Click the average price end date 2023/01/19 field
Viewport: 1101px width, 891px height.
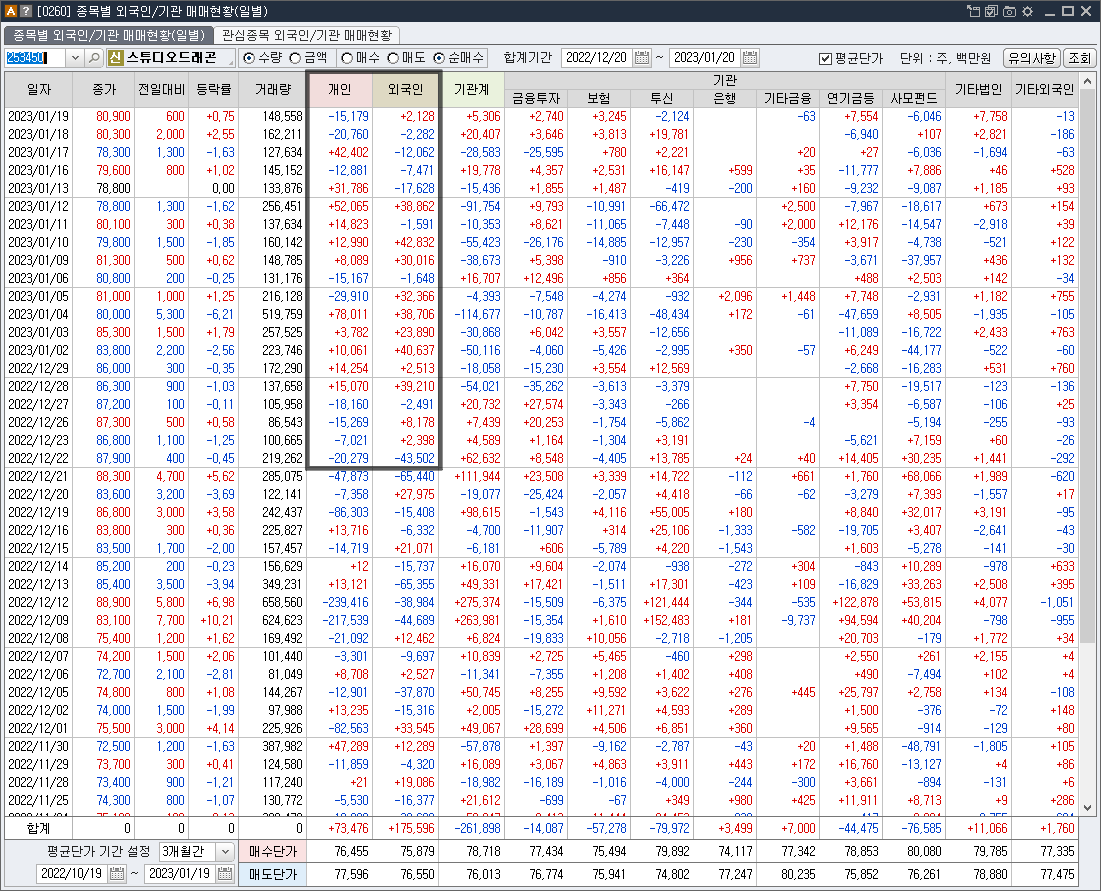(x=180, y=873)
